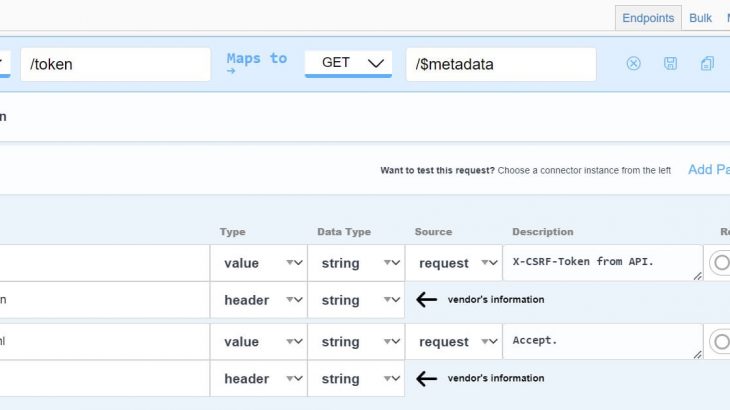This screenshot has height=410, width=730.
Task: Click parameter name field in Accept row
Action: coord(105,342)
